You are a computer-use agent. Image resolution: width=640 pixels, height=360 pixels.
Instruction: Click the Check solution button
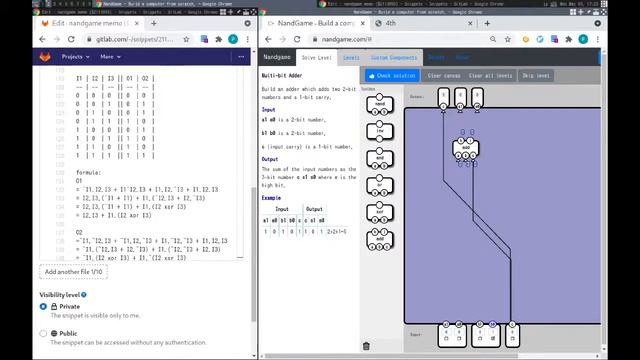point(392,76)
